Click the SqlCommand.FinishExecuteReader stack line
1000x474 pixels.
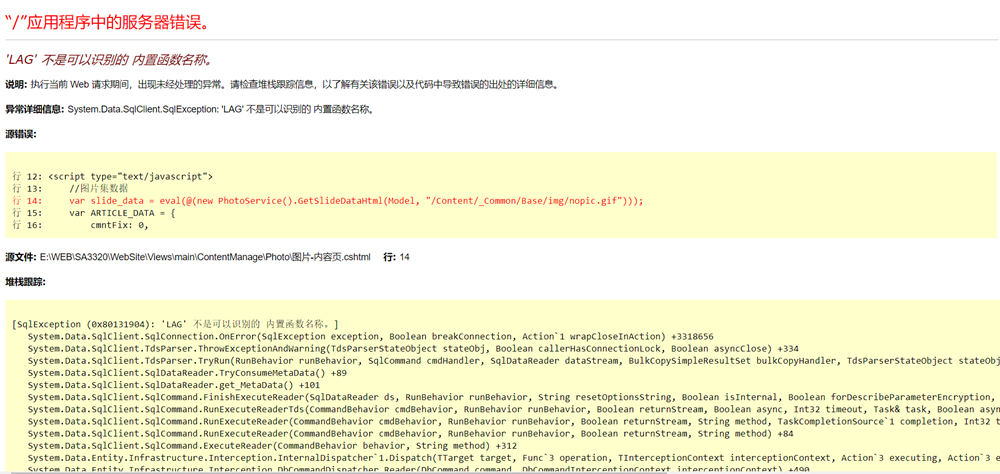500,397
